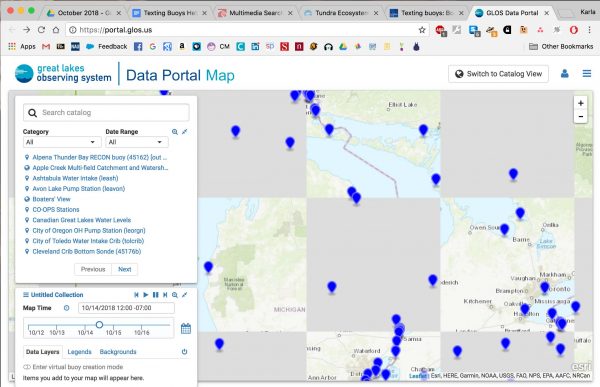Click the clock icon beside Map Time

point(67,308)
